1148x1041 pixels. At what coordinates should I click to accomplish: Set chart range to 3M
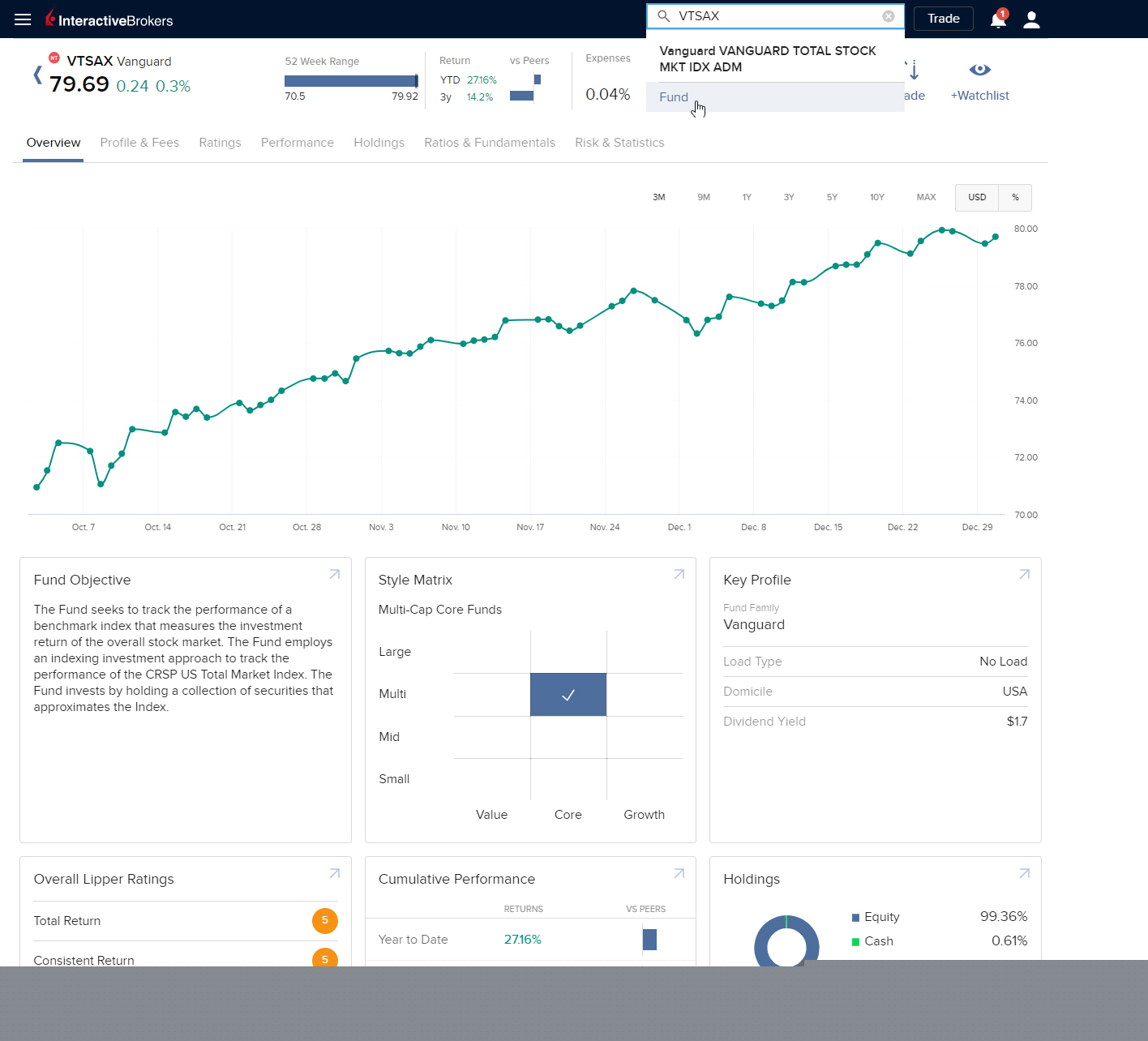coord(659,198)
